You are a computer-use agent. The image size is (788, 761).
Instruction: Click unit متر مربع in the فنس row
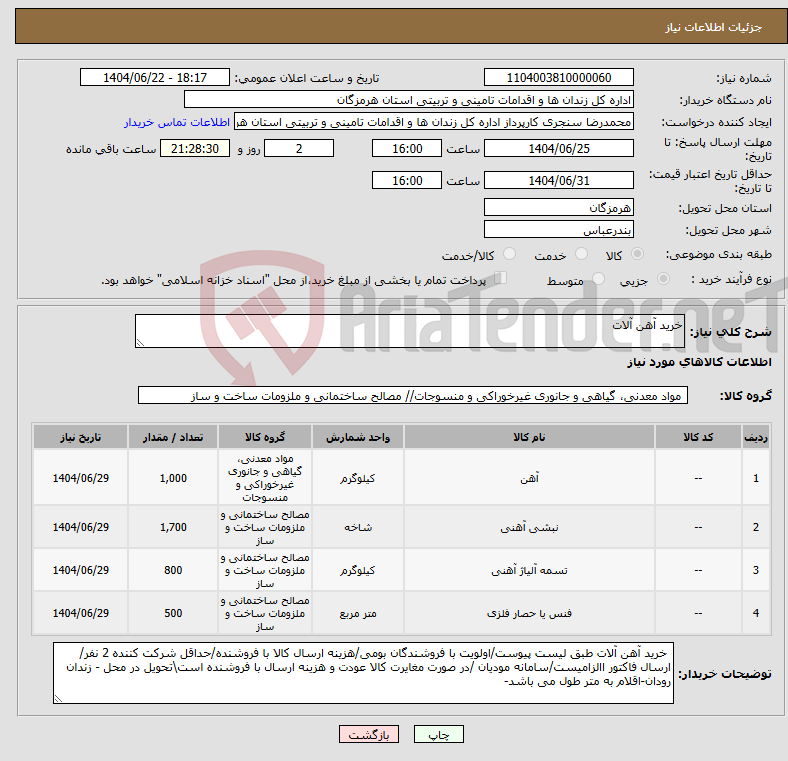click(358, 613)
